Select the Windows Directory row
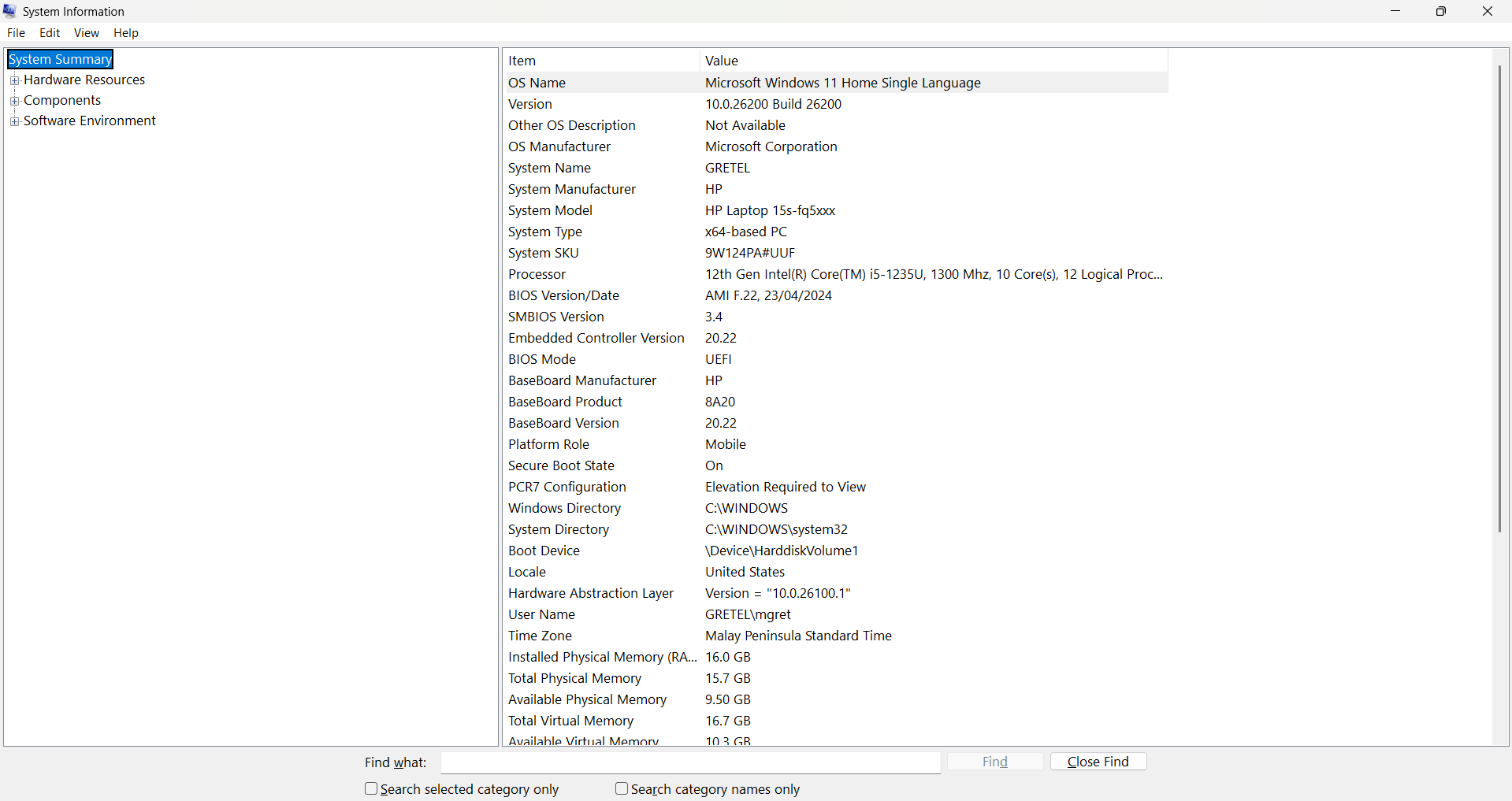Screen dimensions: 1512x801 (835, 508)
